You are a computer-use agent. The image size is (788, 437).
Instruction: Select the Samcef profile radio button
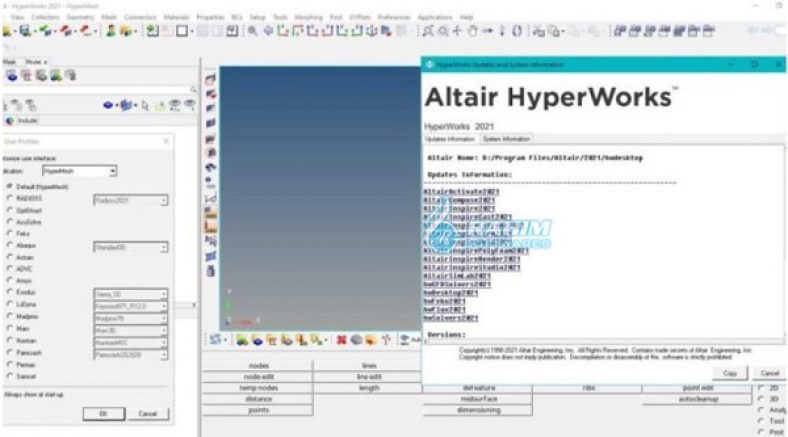9,376
